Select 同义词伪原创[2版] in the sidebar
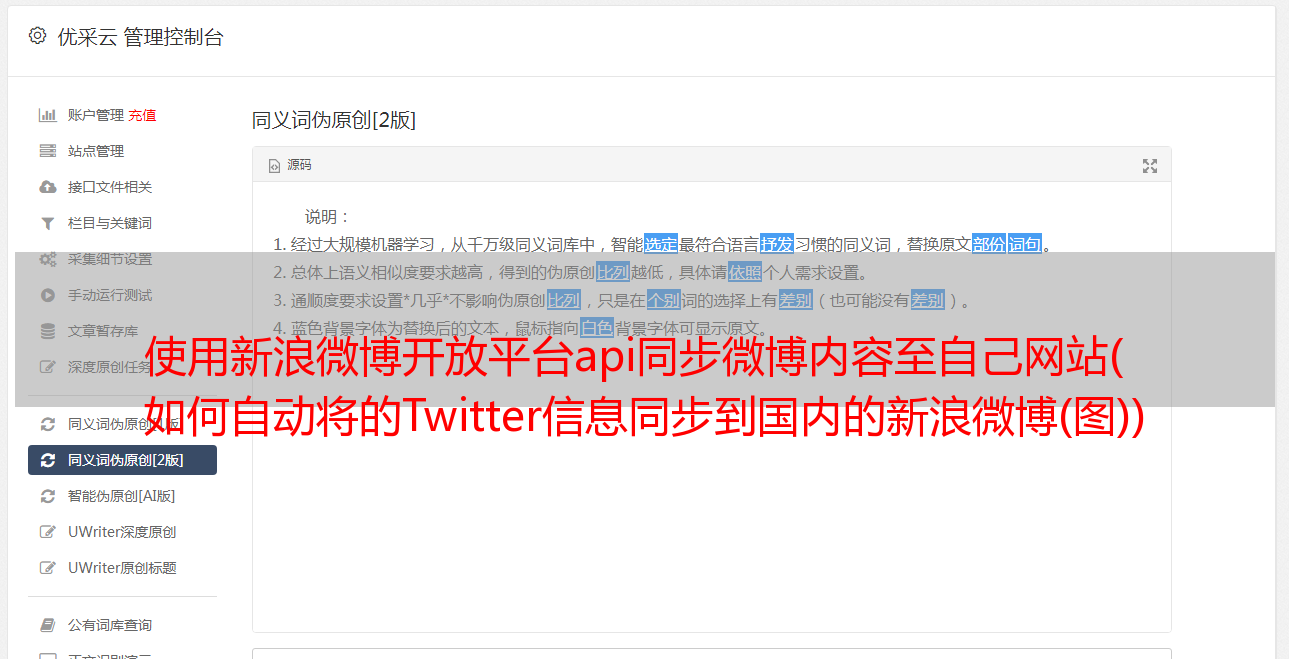This screenshot has width=1289, height=659. pyautogui.click(x=122, y=460)
